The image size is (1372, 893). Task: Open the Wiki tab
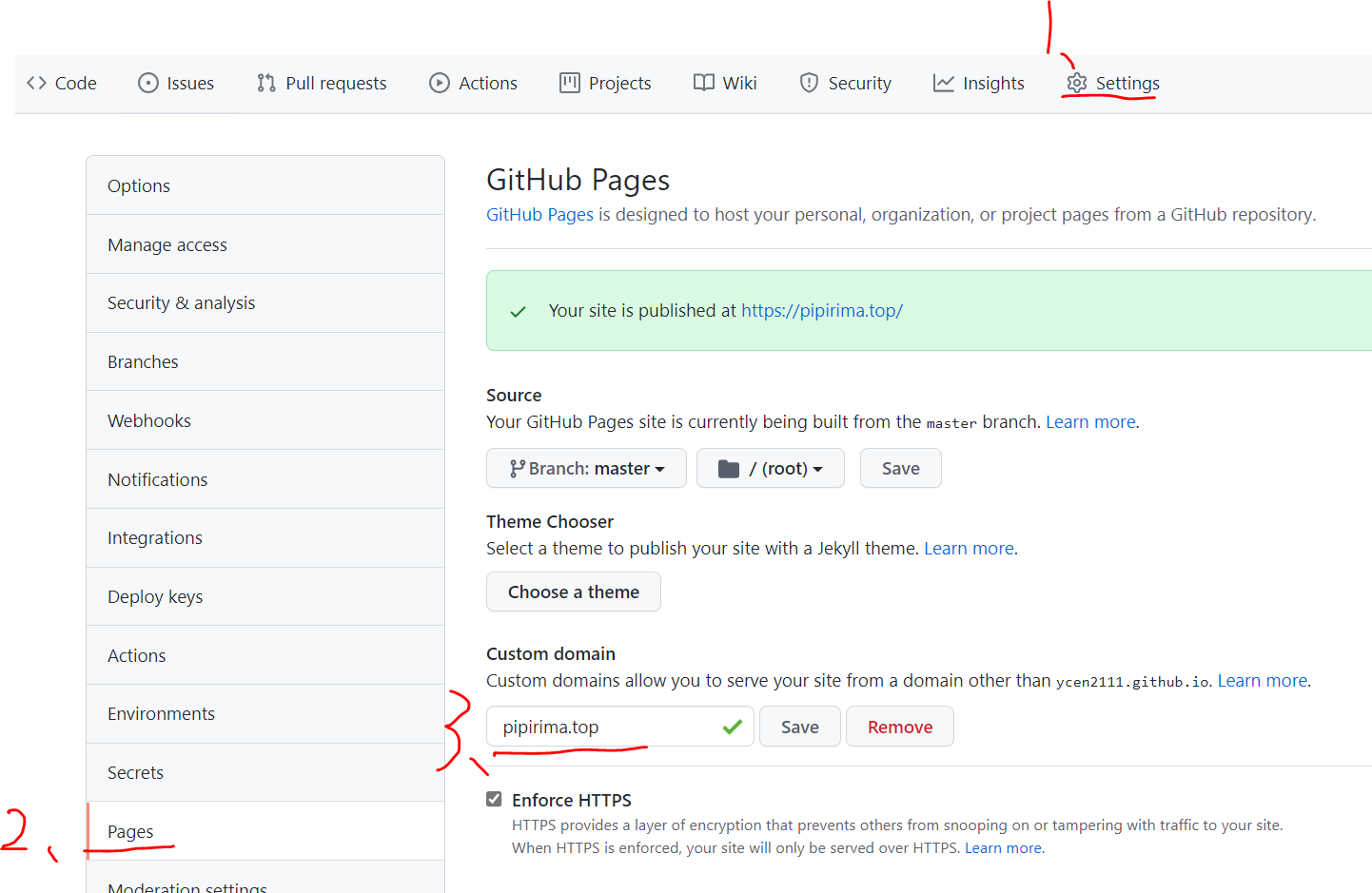point(725,84)
